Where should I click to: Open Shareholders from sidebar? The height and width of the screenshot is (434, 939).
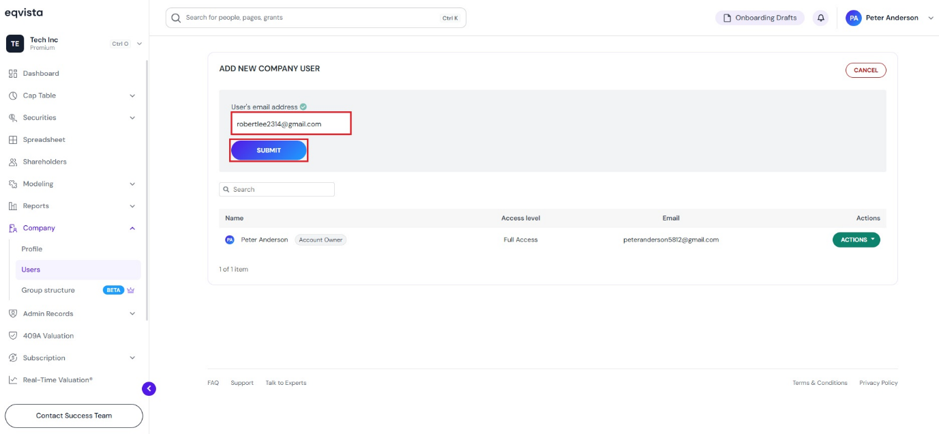click(45, 162)
